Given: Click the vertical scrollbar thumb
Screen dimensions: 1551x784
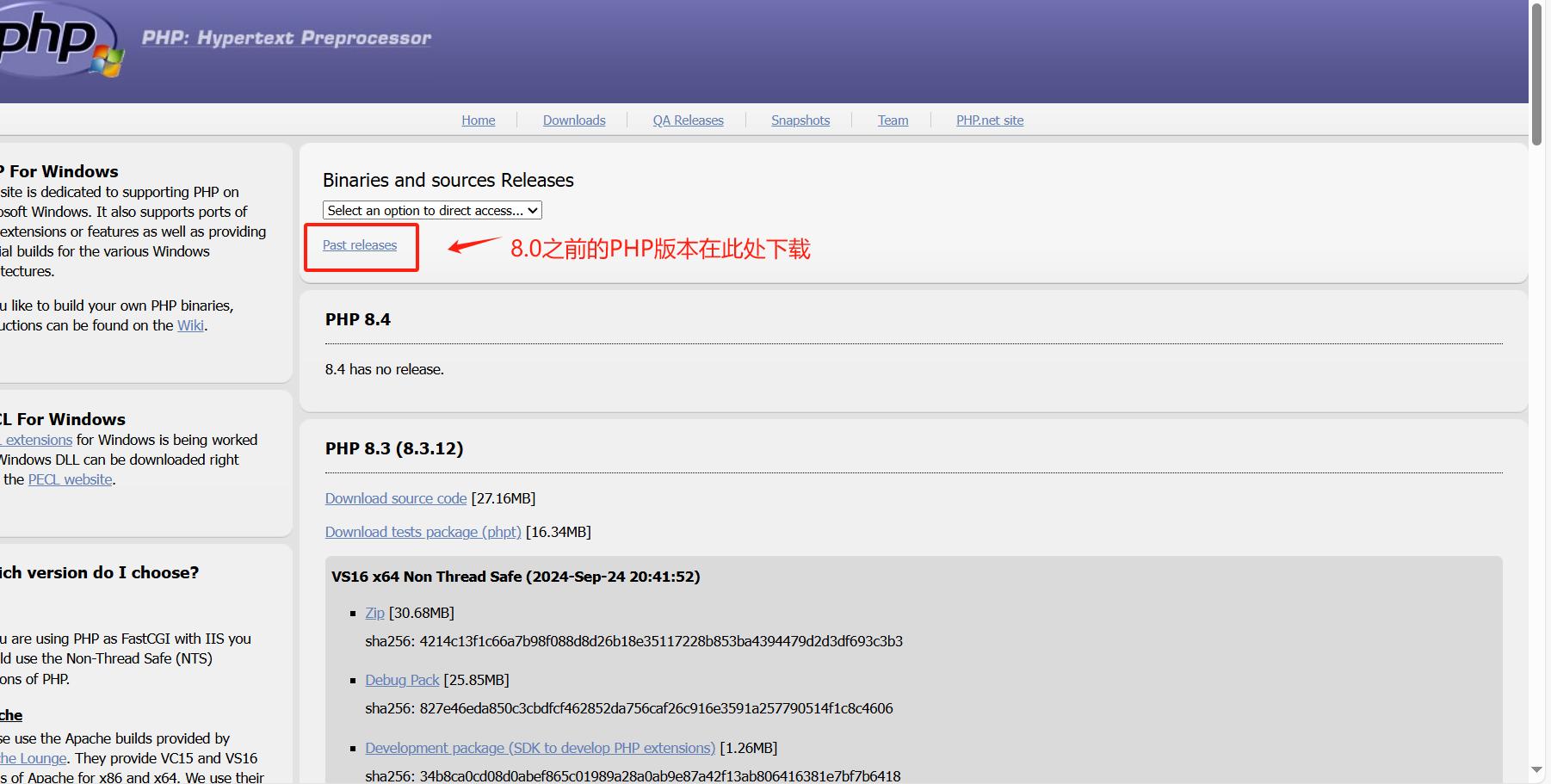Looking at the screenshot, I should (x=1536, y=73).
